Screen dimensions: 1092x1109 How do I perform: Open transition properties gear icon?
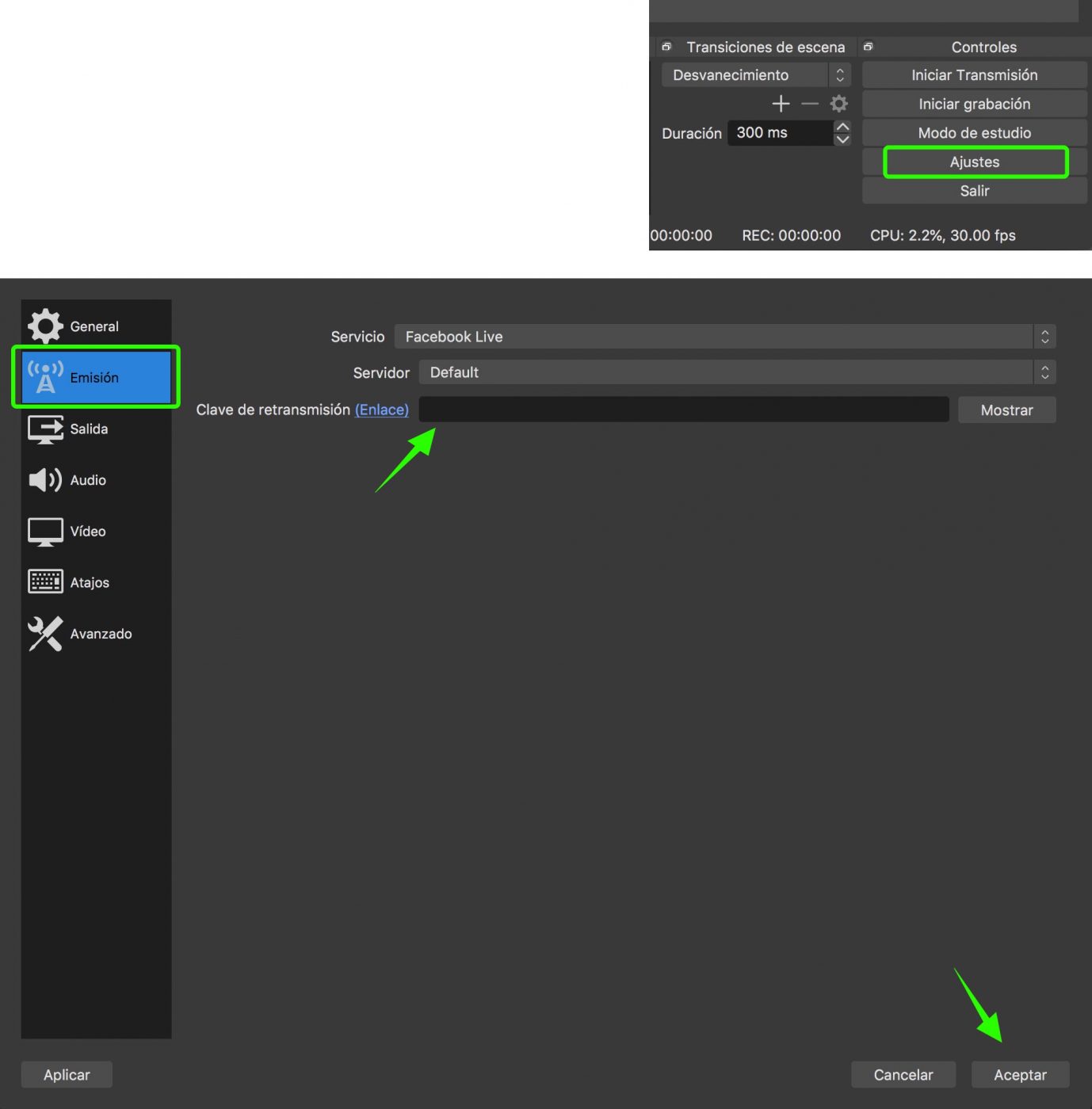[838, 104]
